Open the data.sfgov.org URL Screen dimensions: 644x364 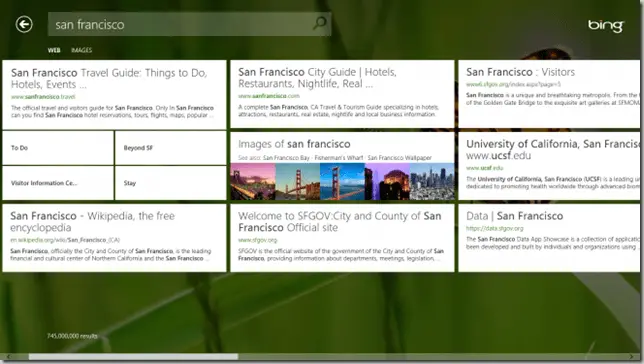494,228
